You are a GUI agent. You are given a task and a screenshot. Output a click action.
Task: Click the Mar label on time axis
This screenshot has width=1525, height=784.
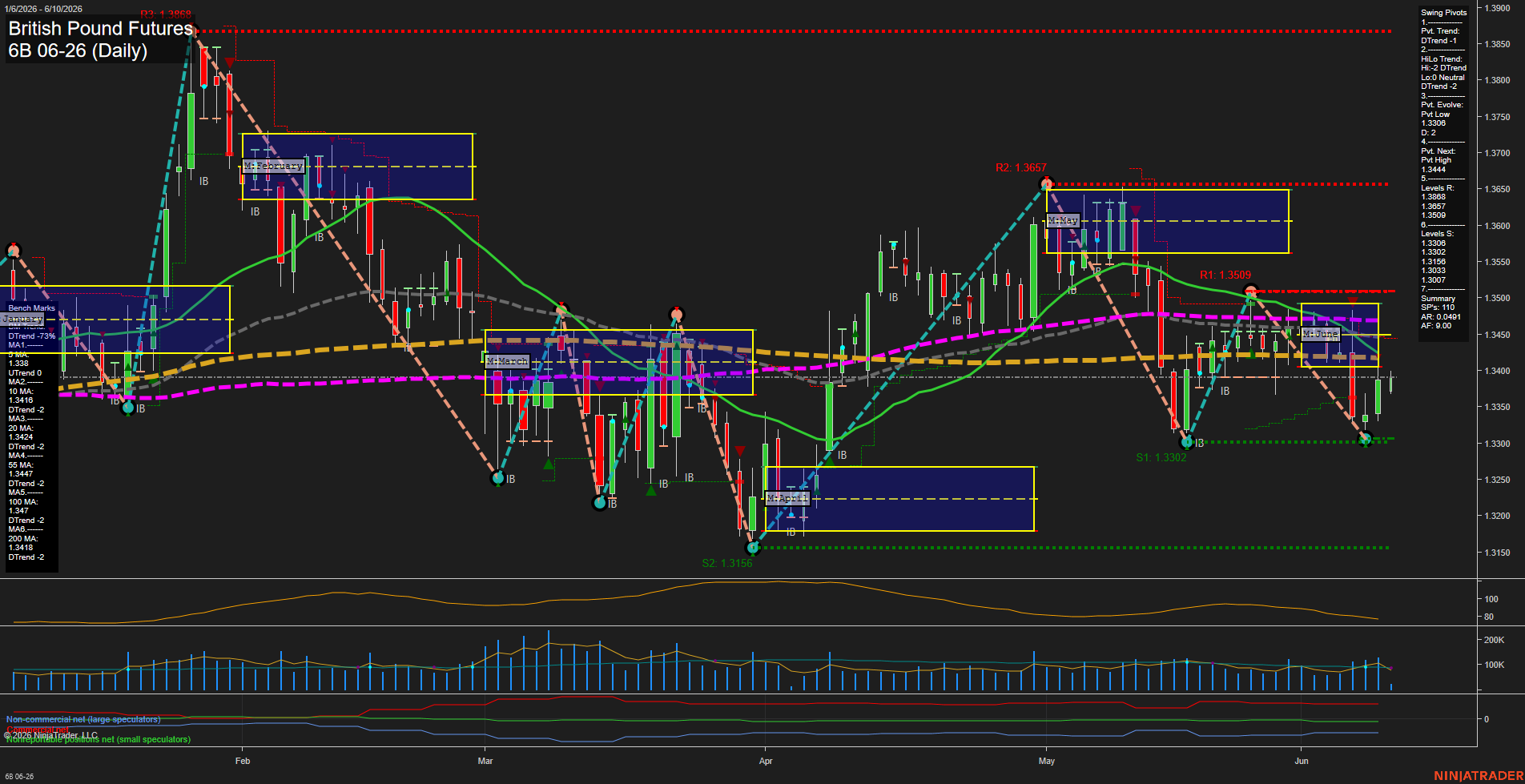click(485, 761)
